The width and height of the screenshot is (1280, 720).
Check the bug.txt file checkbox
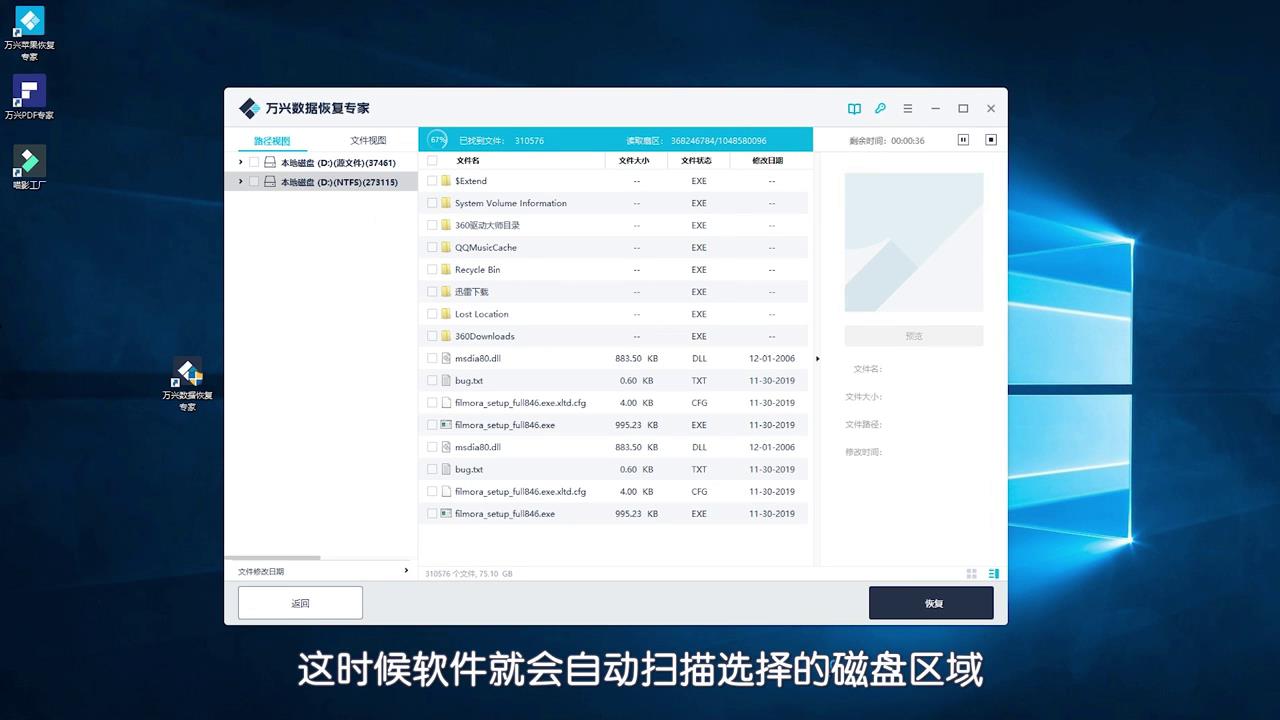click(x=432, y=380)
